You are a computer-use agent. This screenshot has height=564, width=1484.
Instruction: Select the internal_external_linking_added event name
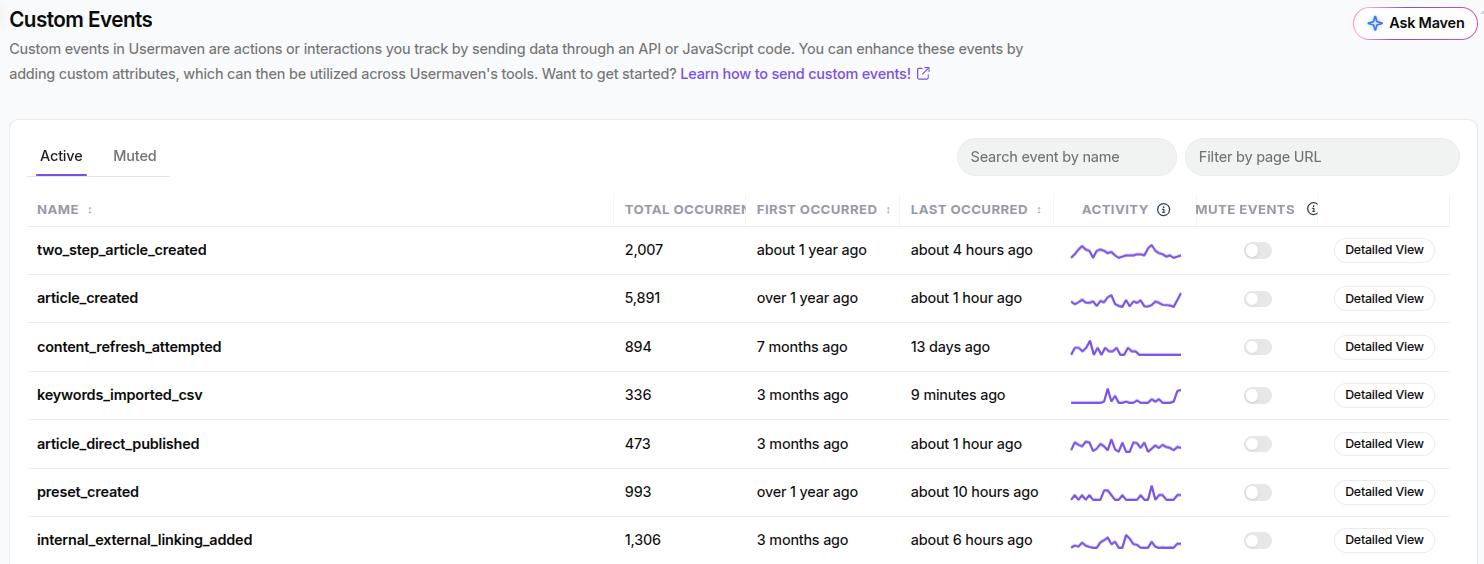click(x=145, y=540)
